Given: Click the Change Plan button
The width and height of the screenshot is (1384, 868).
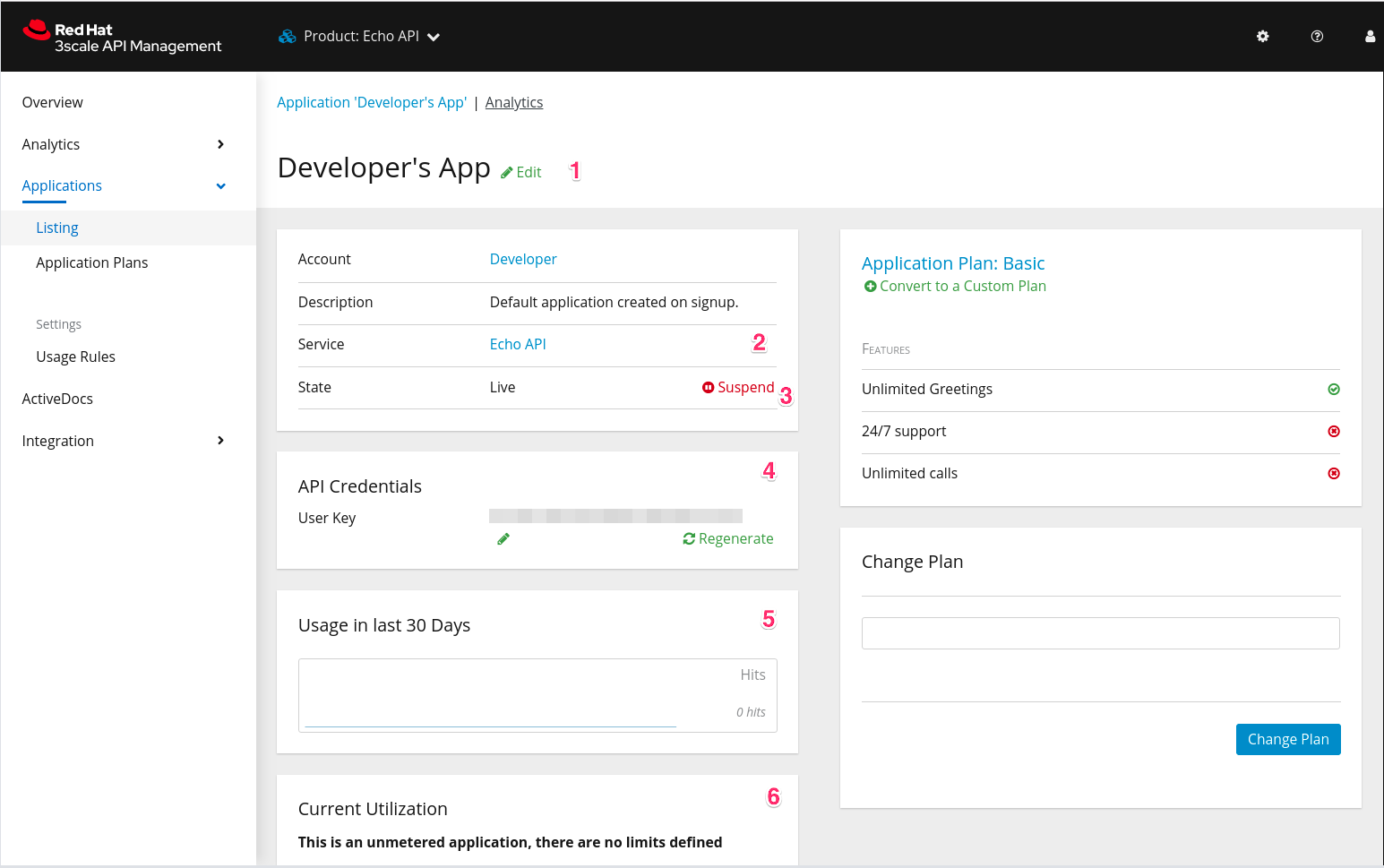Looking at the screenshot, I should pyautogui.click(x=1288, y=739).
